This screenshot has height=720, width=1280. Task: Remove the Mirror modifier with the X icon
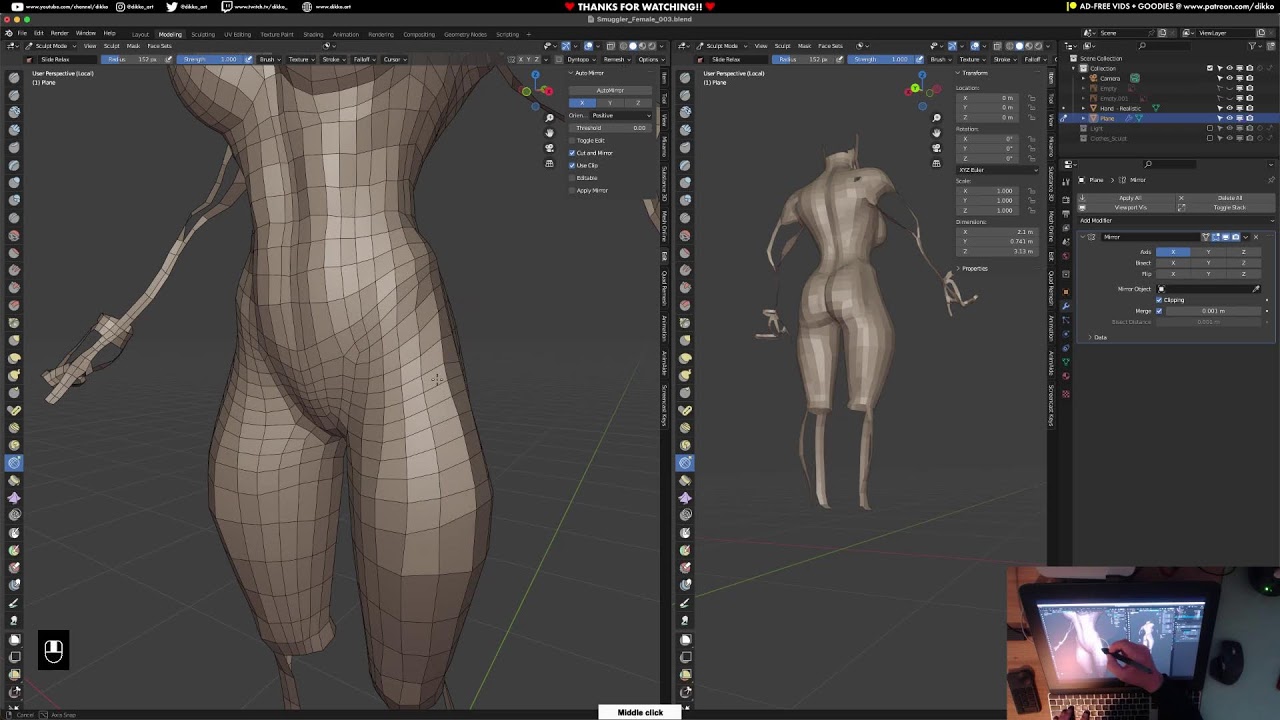pos(1256,237)
